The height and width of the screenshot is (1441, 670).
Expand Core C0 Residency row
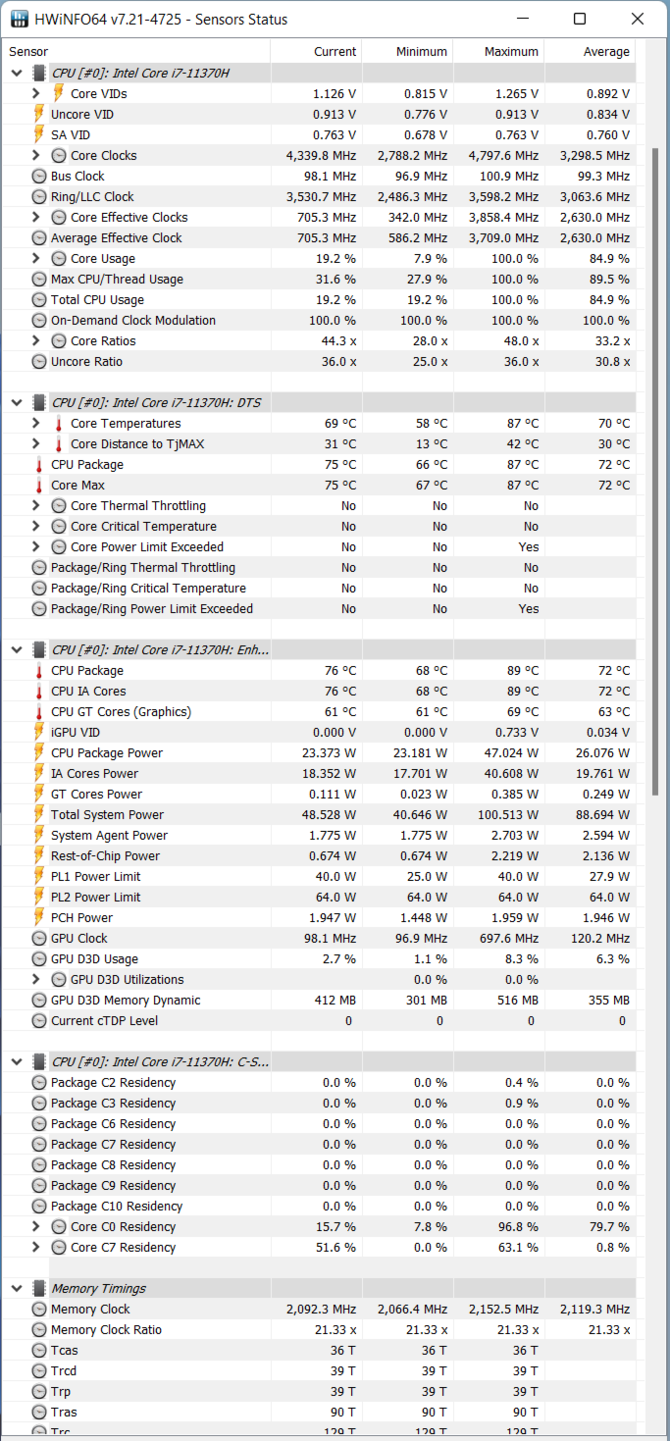click(36, 1227)
